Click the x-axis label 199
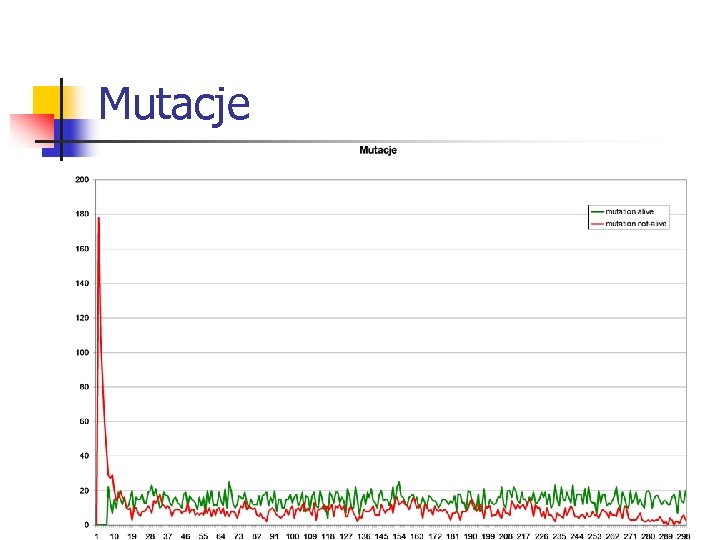This screenshot has width=720, height=540. [x=488, y=536]
